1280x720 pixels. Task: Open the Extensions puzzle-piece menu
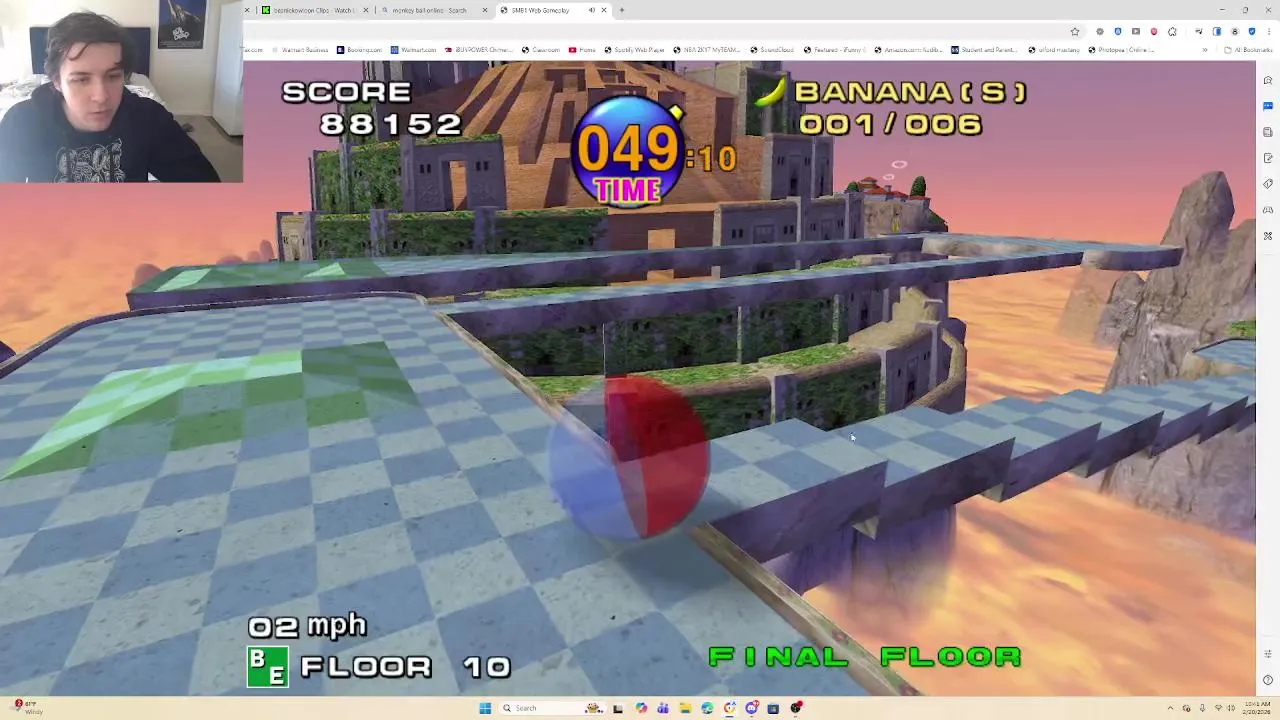point(1172,32)
